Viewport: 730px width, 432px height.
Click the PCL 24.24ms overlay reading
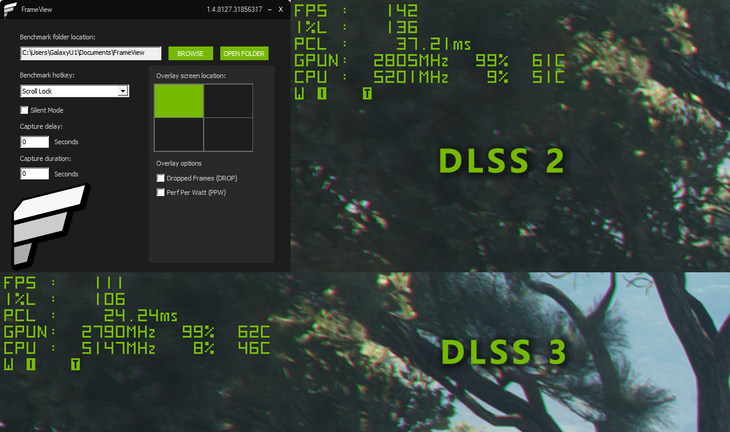click(x=140, y=316)
